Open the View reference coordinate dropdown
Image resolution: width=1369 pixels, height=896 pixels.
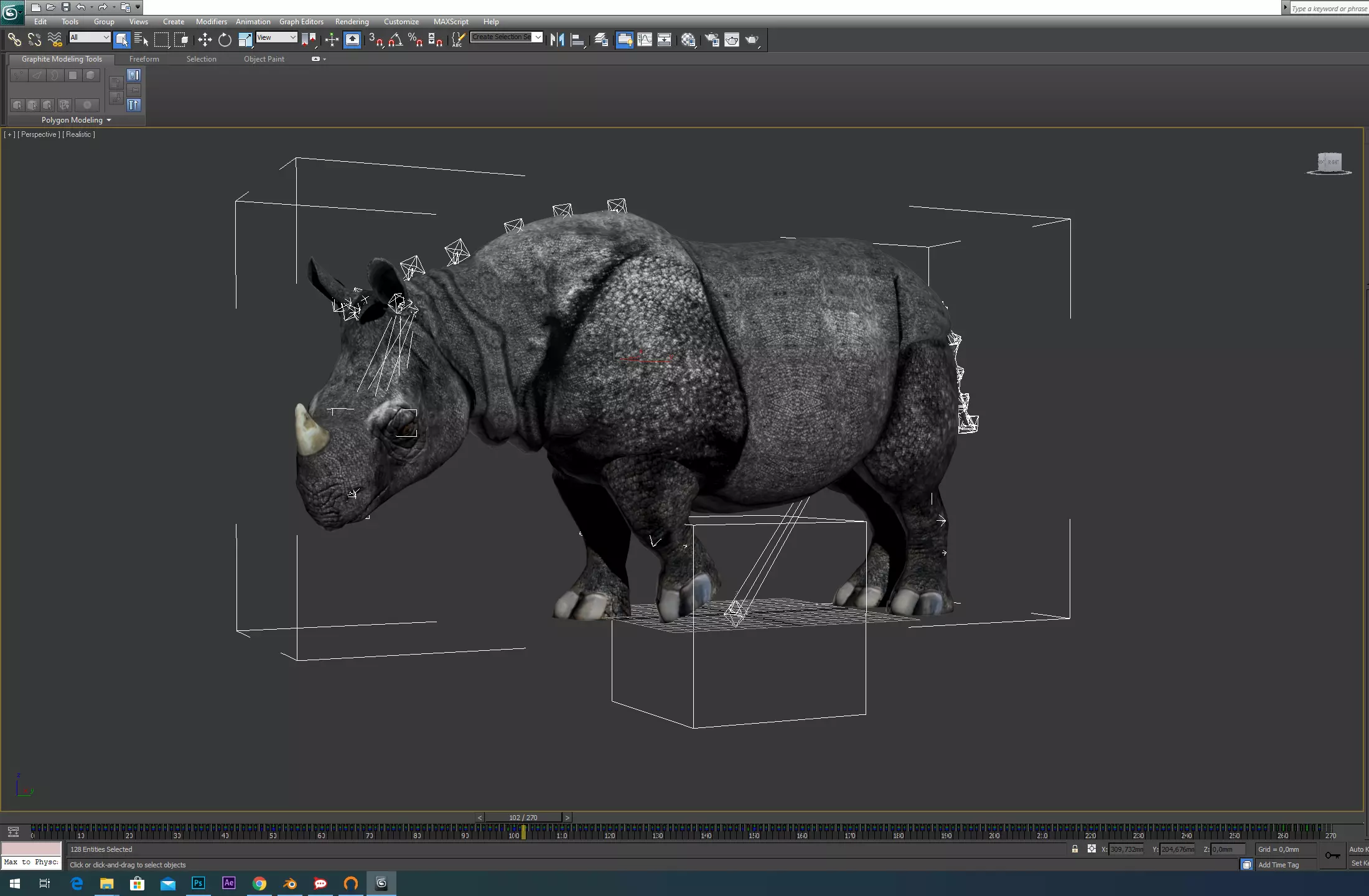[x=276, y=37]
